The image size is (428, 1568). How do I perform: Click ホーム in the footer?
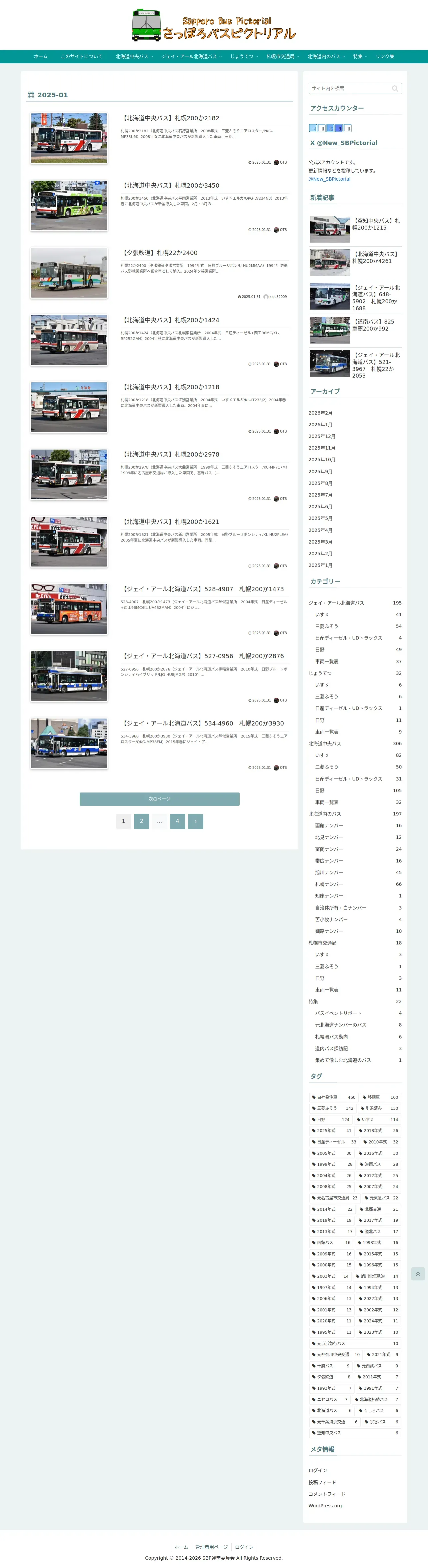181,1547
